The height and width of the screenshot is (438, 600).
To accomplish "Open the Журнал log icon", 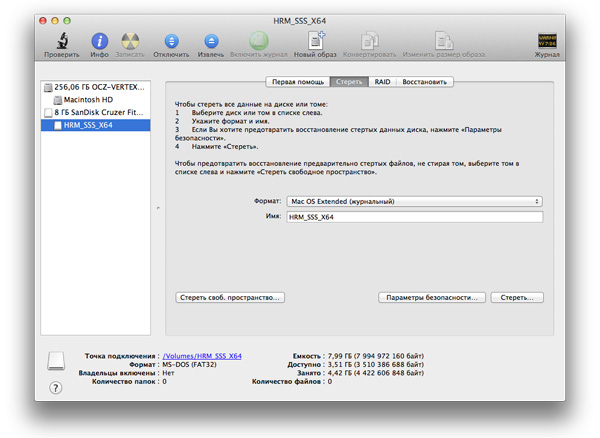I will tap(547, 42).
